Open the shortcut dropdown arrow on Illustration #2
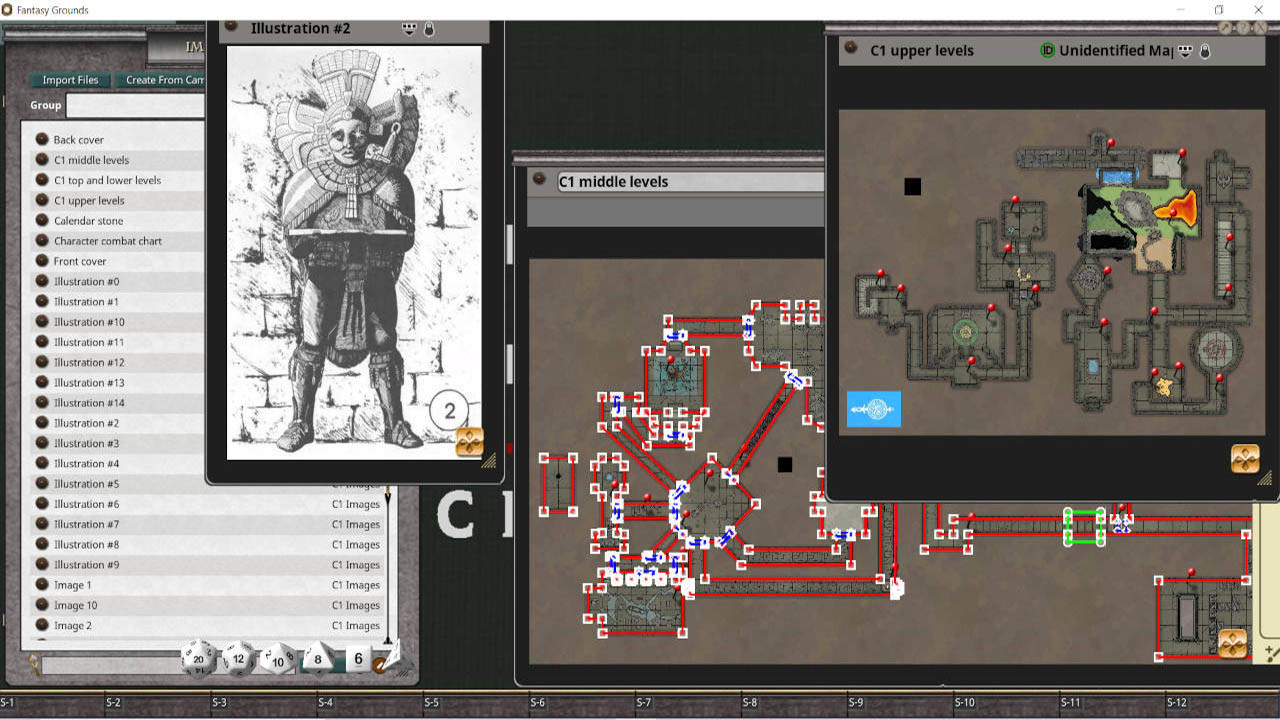The image size is (1280, 720). point(409,30)
